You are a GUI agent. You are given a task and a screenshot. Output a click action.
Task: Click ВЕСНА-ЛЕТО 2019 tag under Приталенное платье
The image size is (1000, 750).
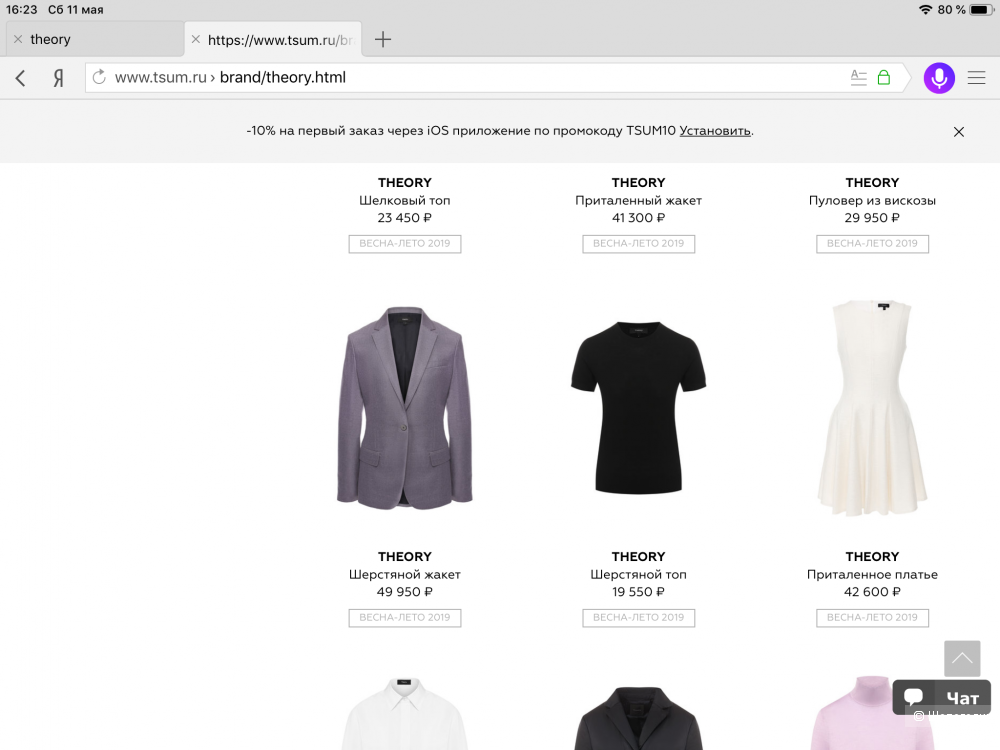872,618
